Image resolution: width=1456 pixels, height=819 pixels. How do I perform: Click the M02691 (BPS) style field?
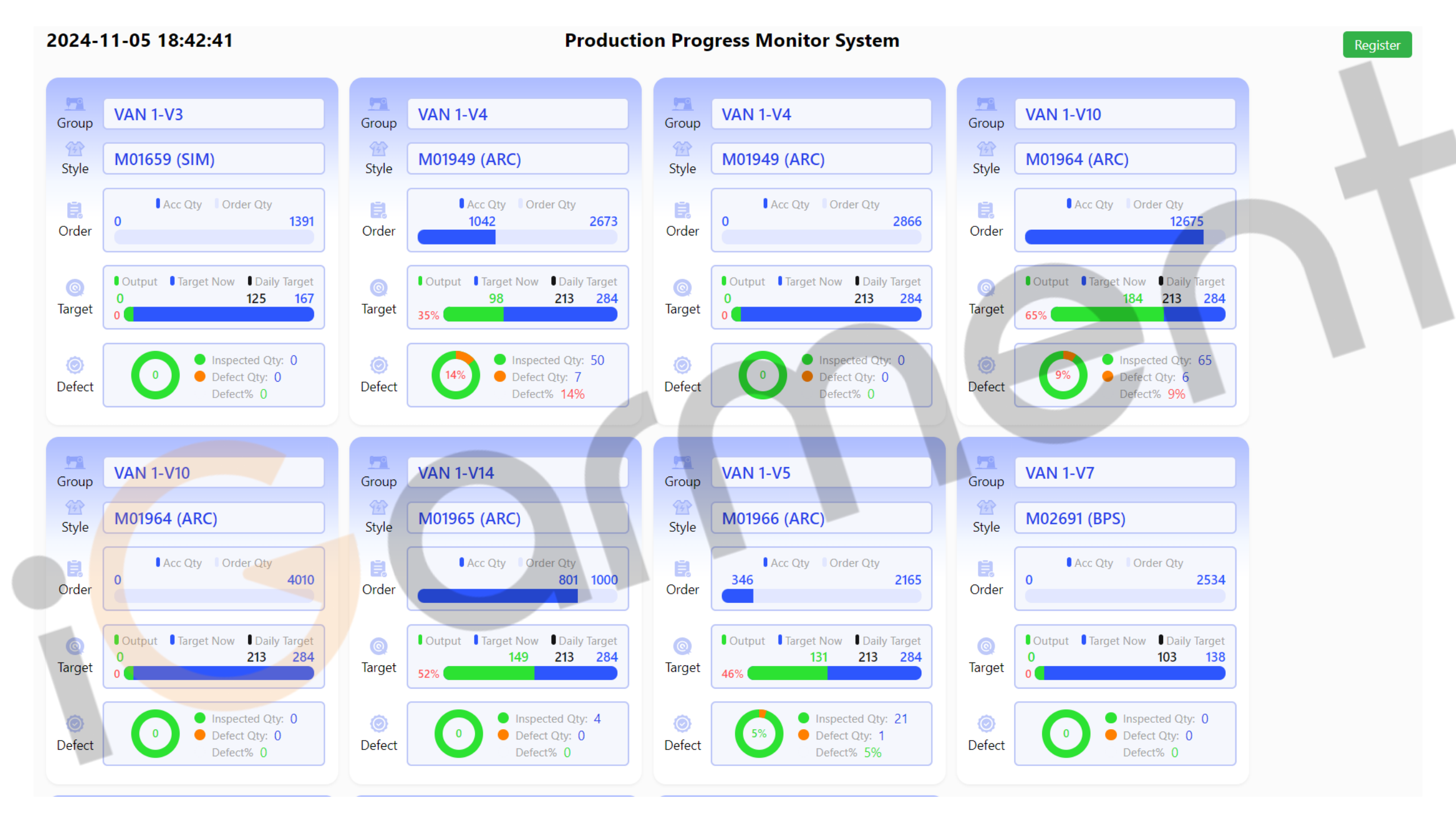click(1125, 519)
